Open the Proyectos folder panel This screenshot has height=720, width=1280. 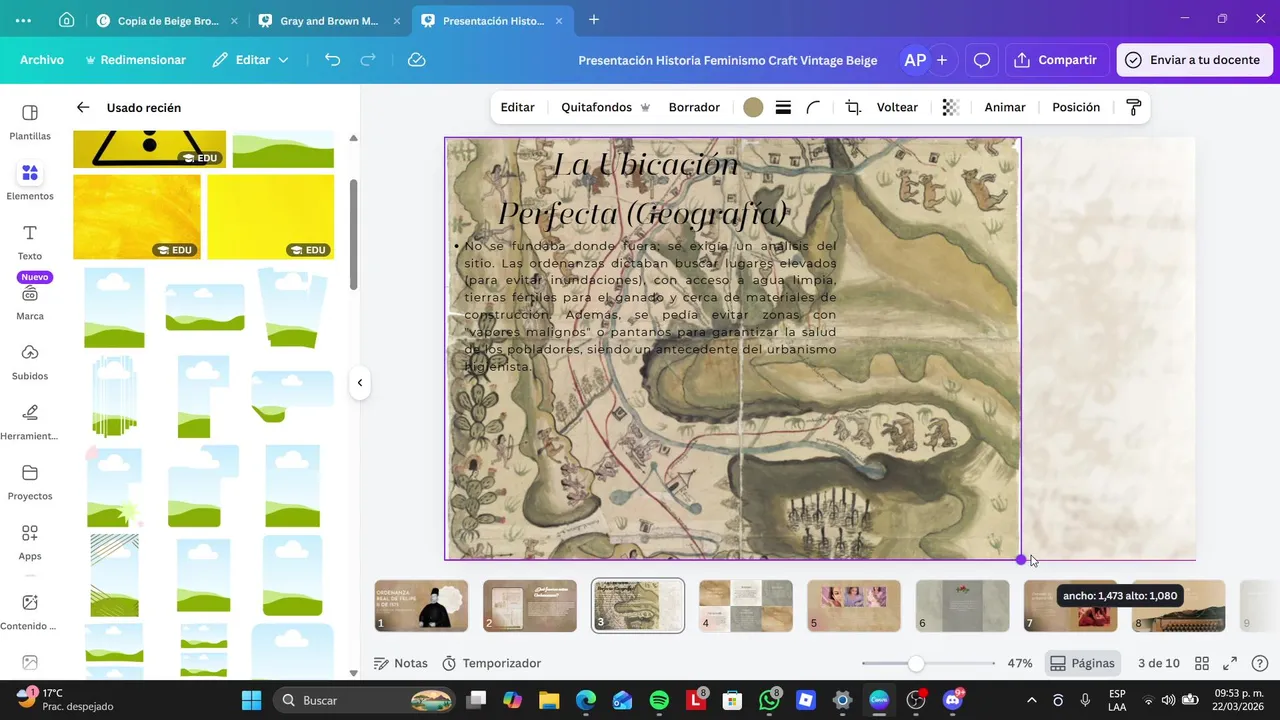click(x=30, y=482)
